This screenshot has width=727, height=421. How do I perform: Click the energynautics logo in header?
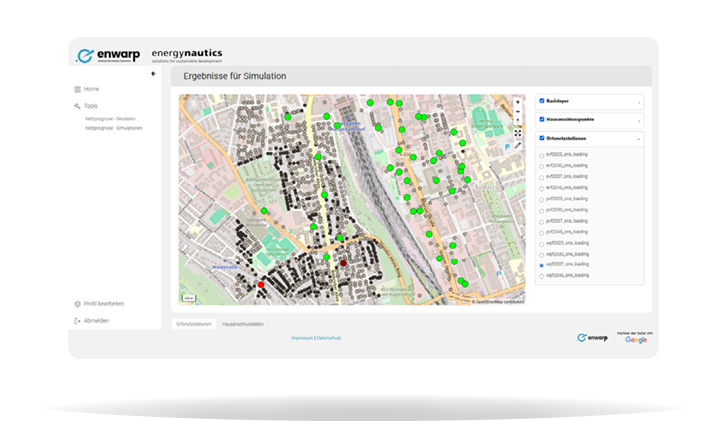pos(187,55)
